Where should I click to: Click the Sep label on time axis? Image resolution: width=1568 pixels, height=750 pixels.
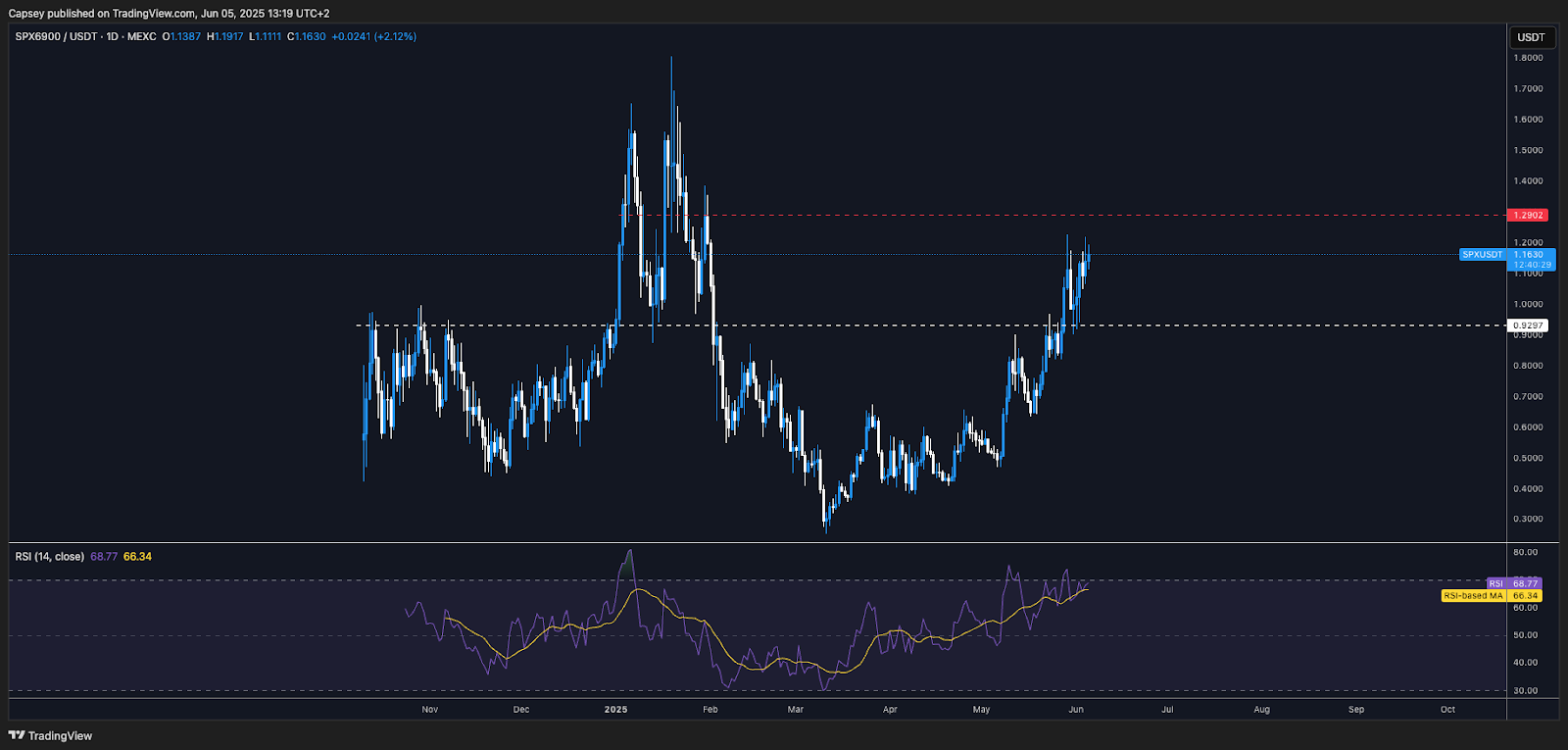(1356, 709)
